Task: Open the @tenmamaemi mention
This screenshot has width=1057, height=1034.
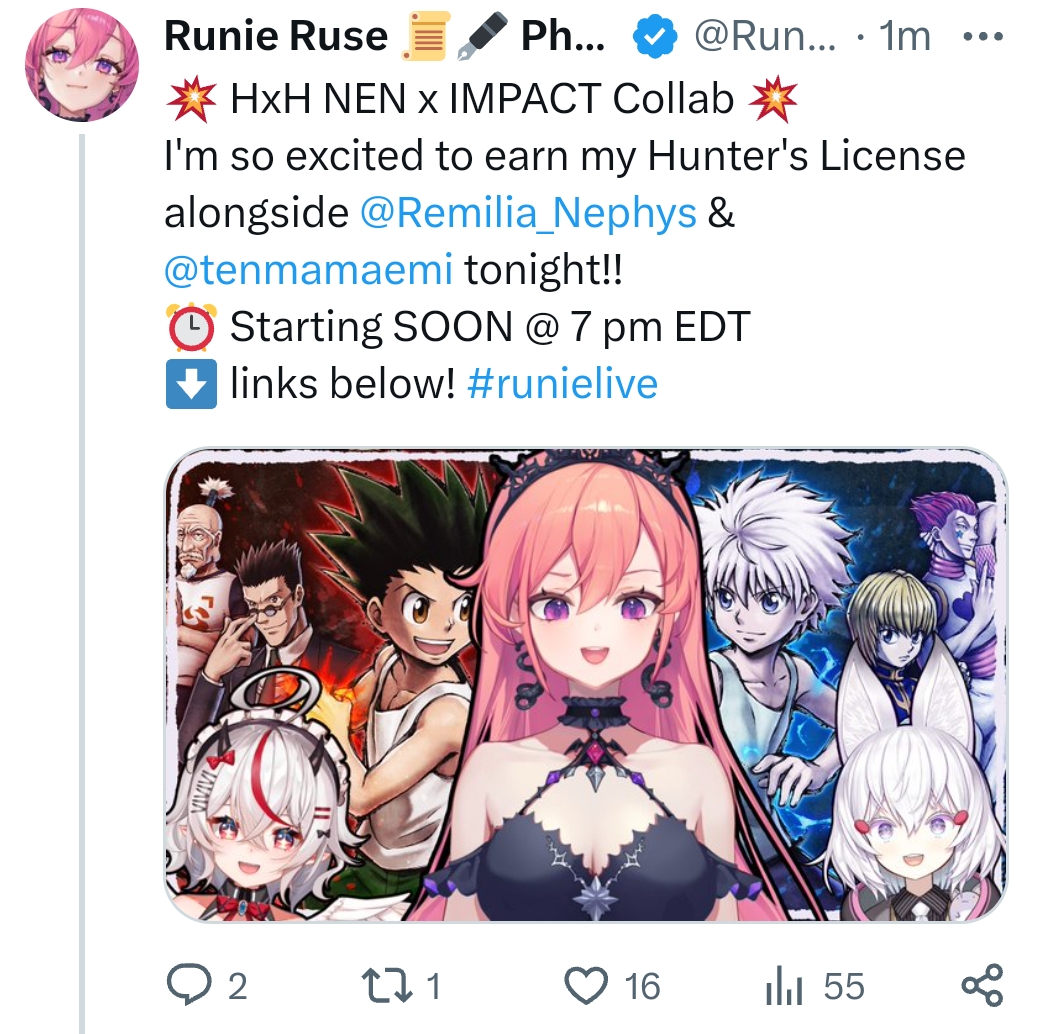Action: 309,270
